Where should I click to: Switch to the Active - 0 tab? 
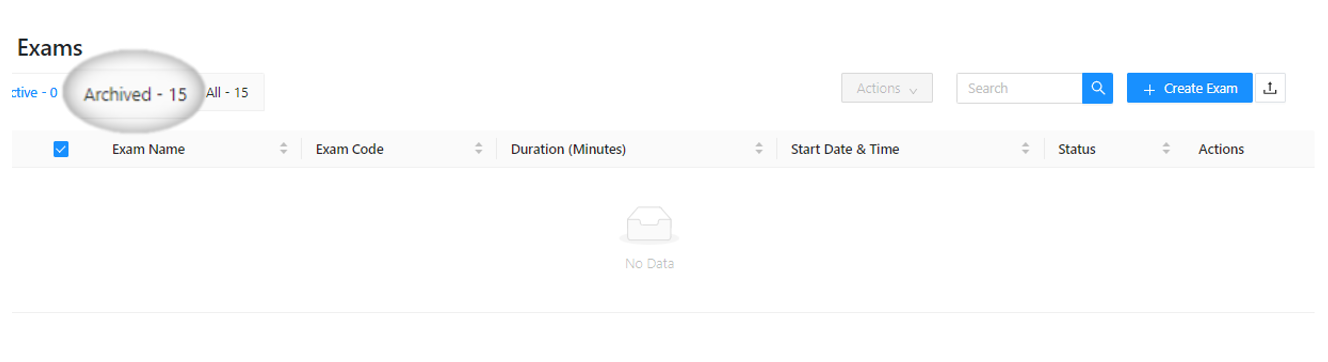coord(33,93)
